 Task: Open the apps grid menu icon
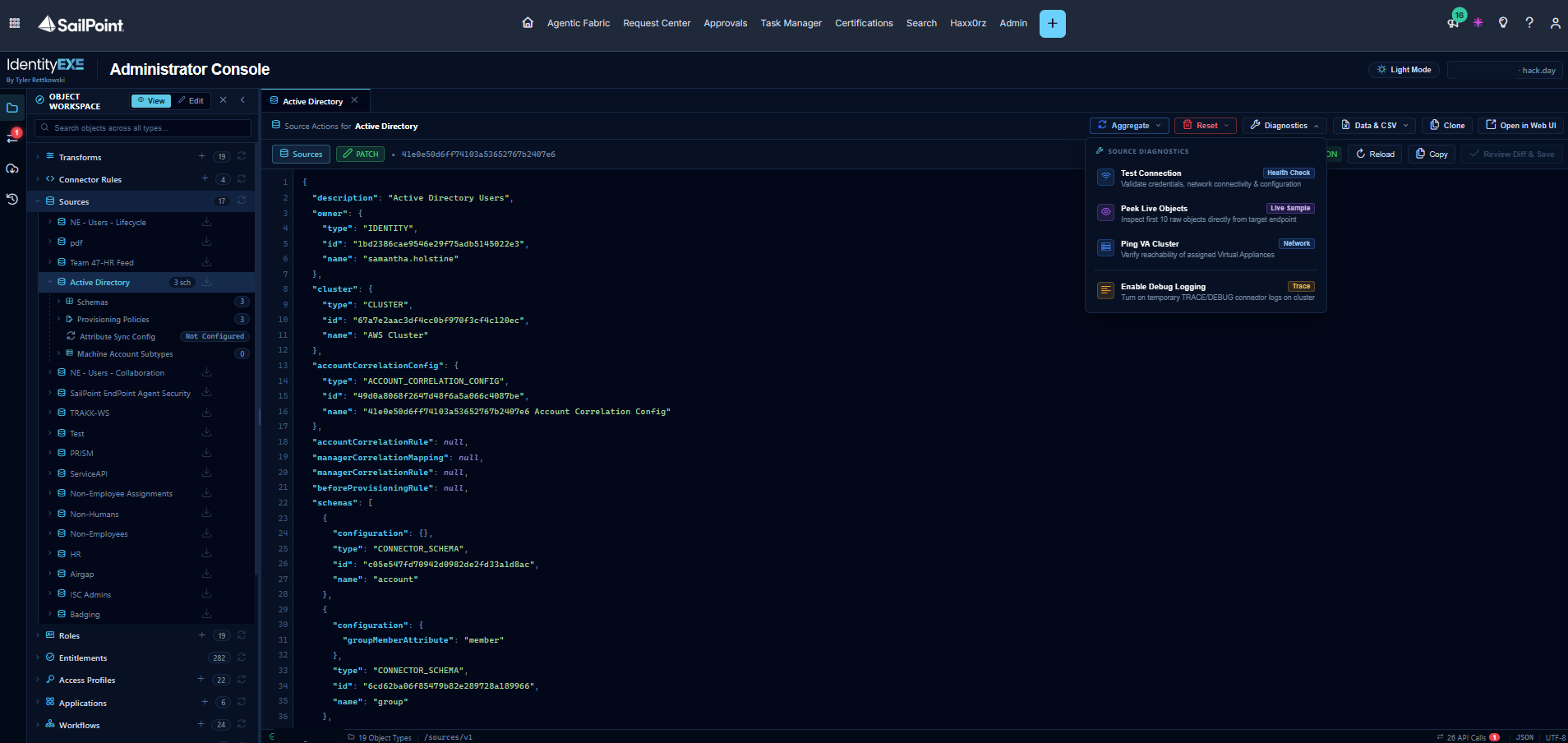pyautogui.click(x=15, y=23)
